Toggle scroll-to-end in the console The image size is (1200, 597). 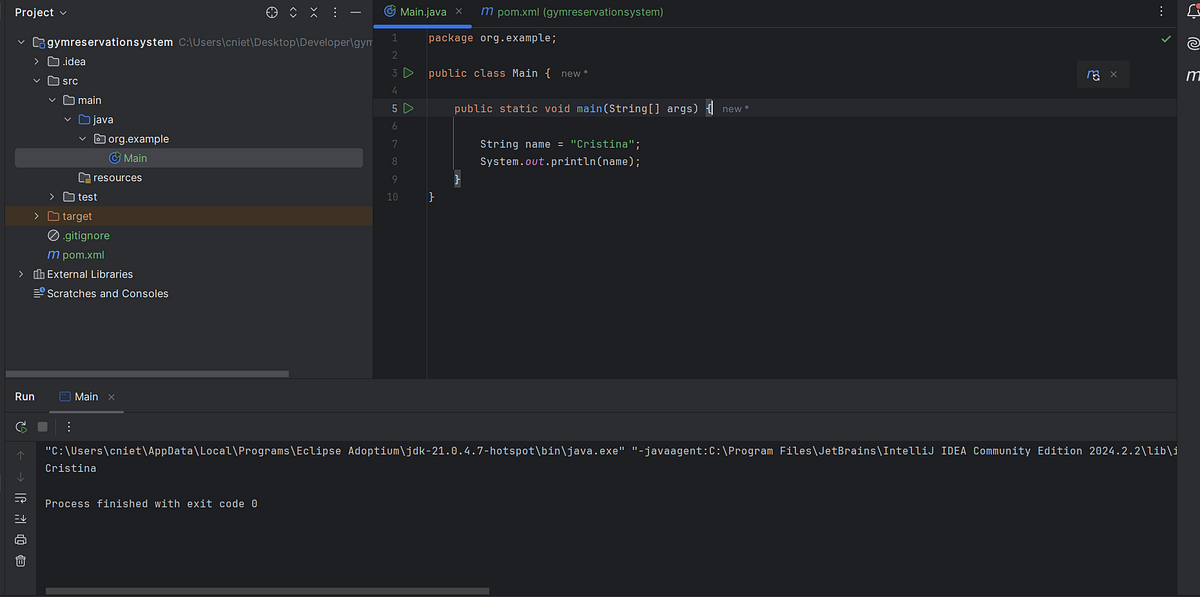[x=20, y=518]
